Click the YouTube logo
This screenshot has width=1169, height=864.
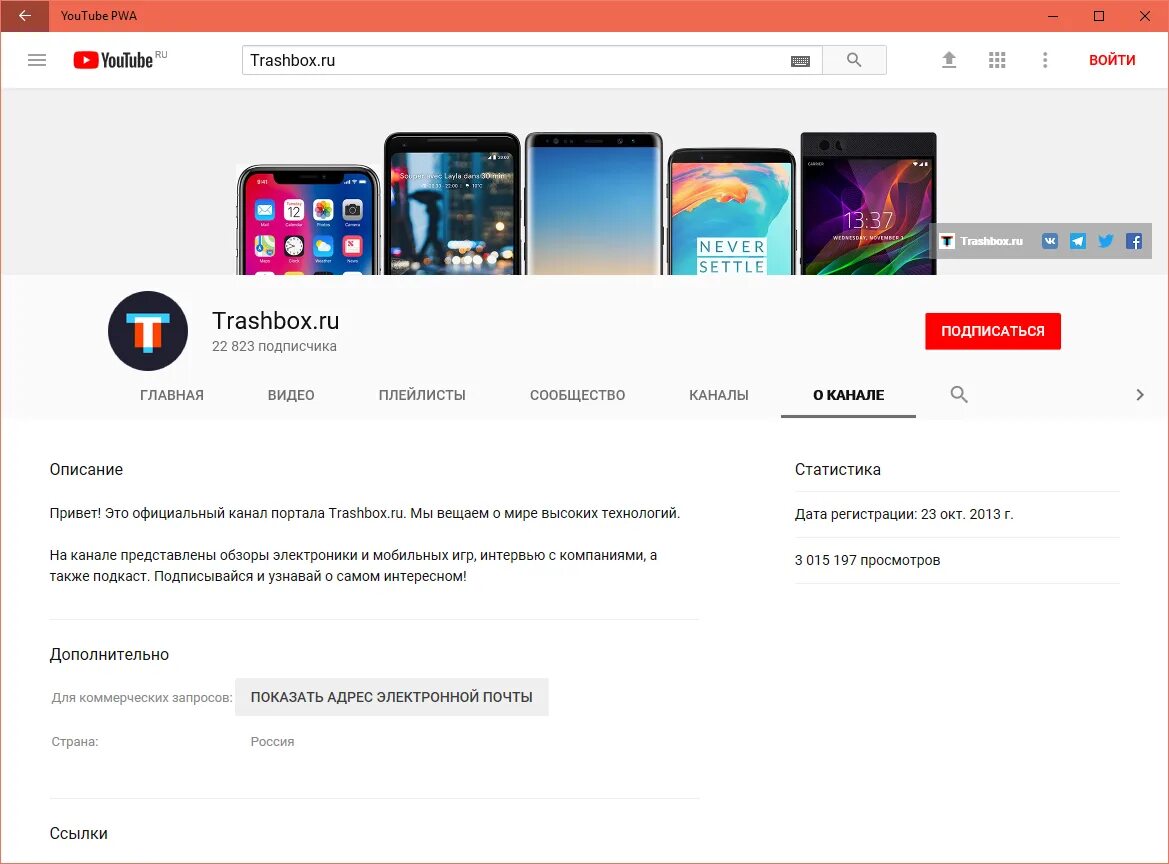tap(112, 59)
